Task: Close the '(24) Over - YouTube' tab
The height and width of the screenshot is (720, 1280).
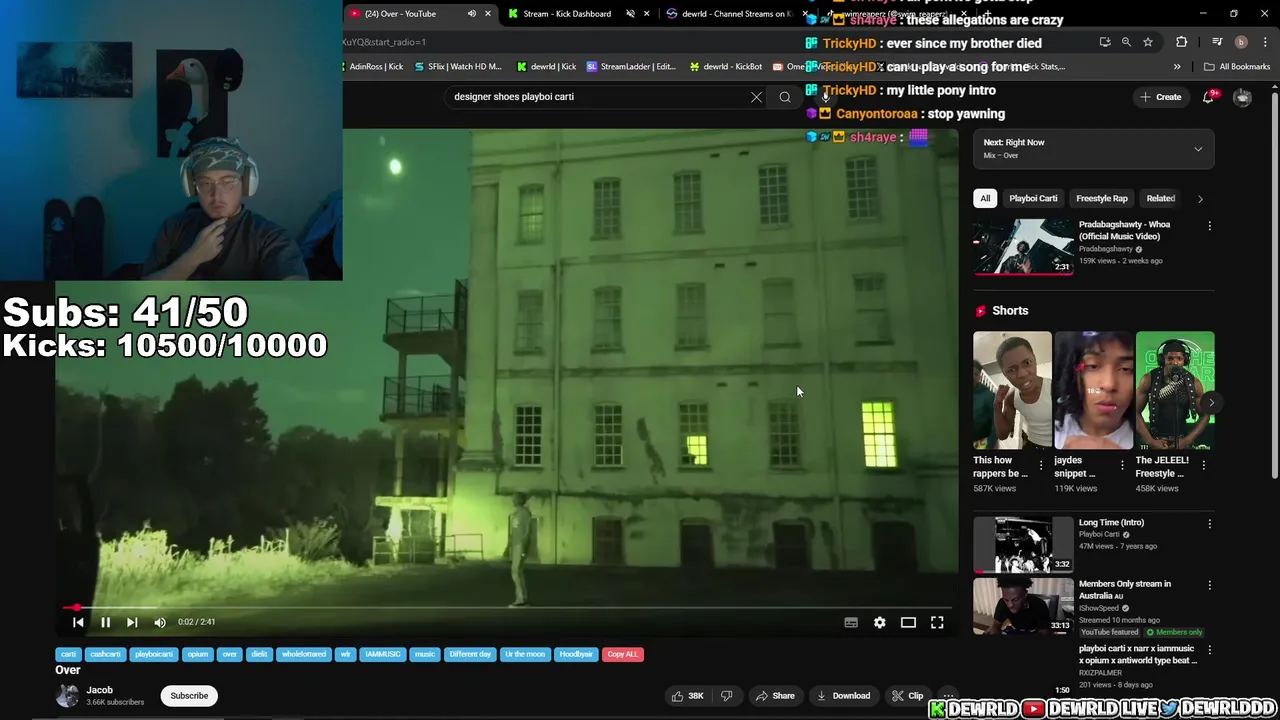Action: click(488, 14)
